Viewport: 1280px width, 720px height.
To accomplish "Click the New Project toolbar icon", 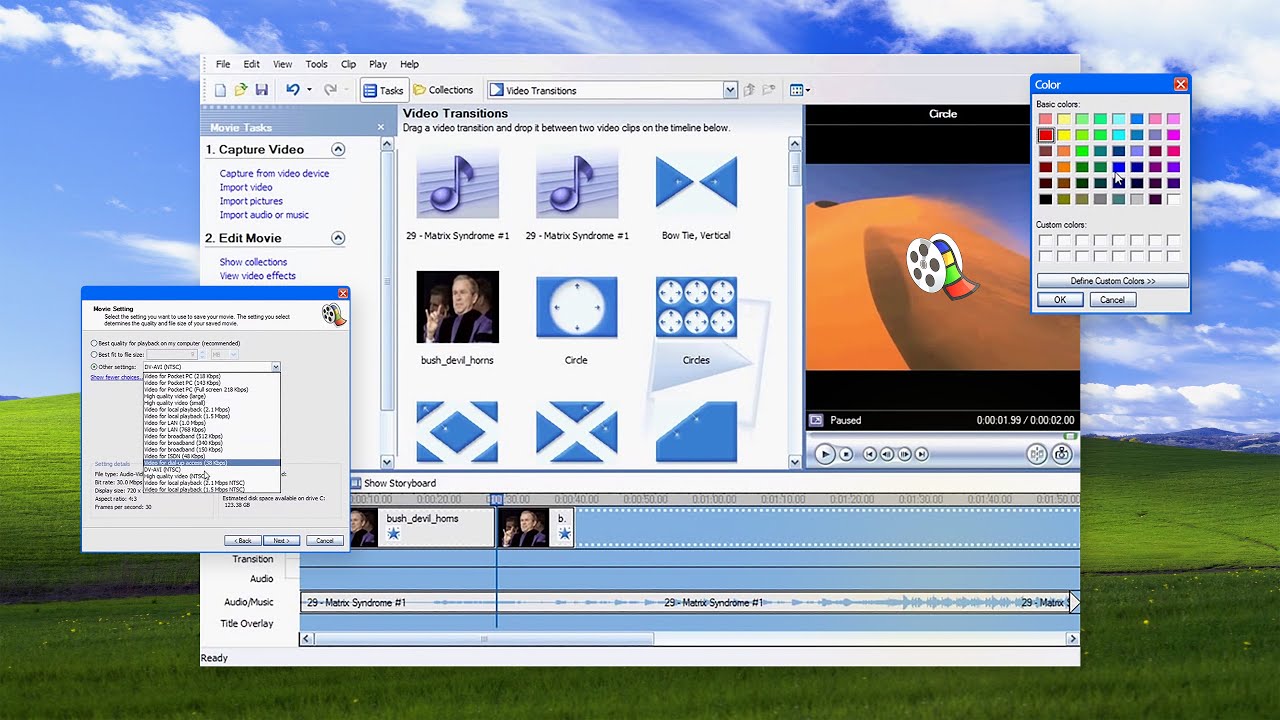I will 220,90.
